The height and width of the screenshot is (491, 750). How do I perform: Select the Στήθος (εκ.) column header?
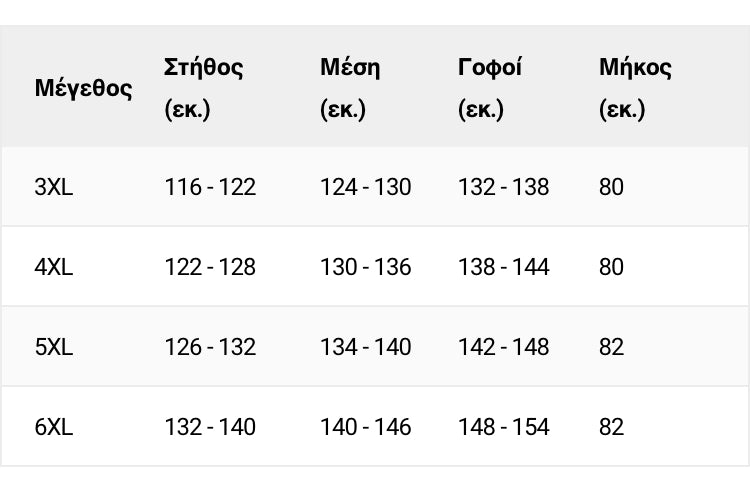[203, 88]
